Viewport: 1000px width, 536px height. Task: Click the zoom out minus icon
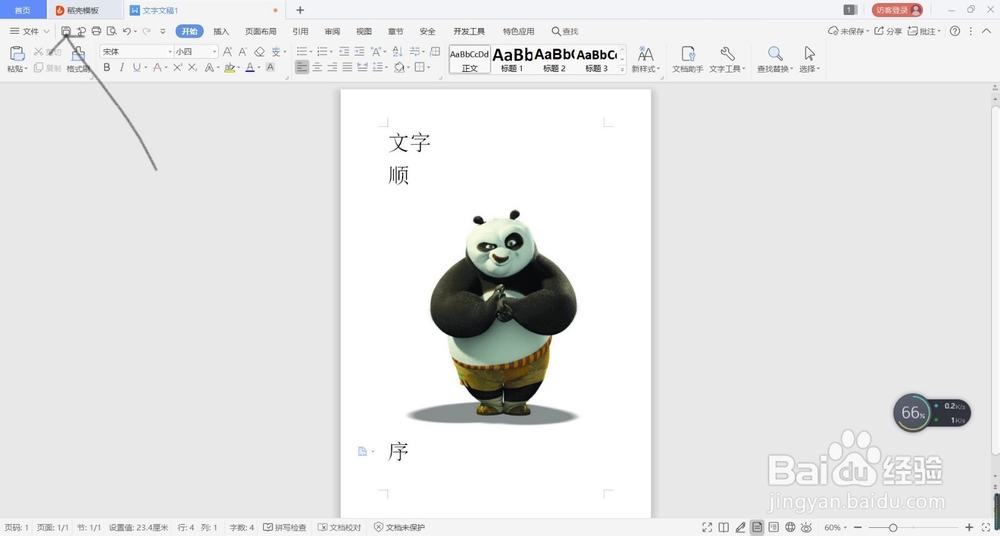[859, 527]
